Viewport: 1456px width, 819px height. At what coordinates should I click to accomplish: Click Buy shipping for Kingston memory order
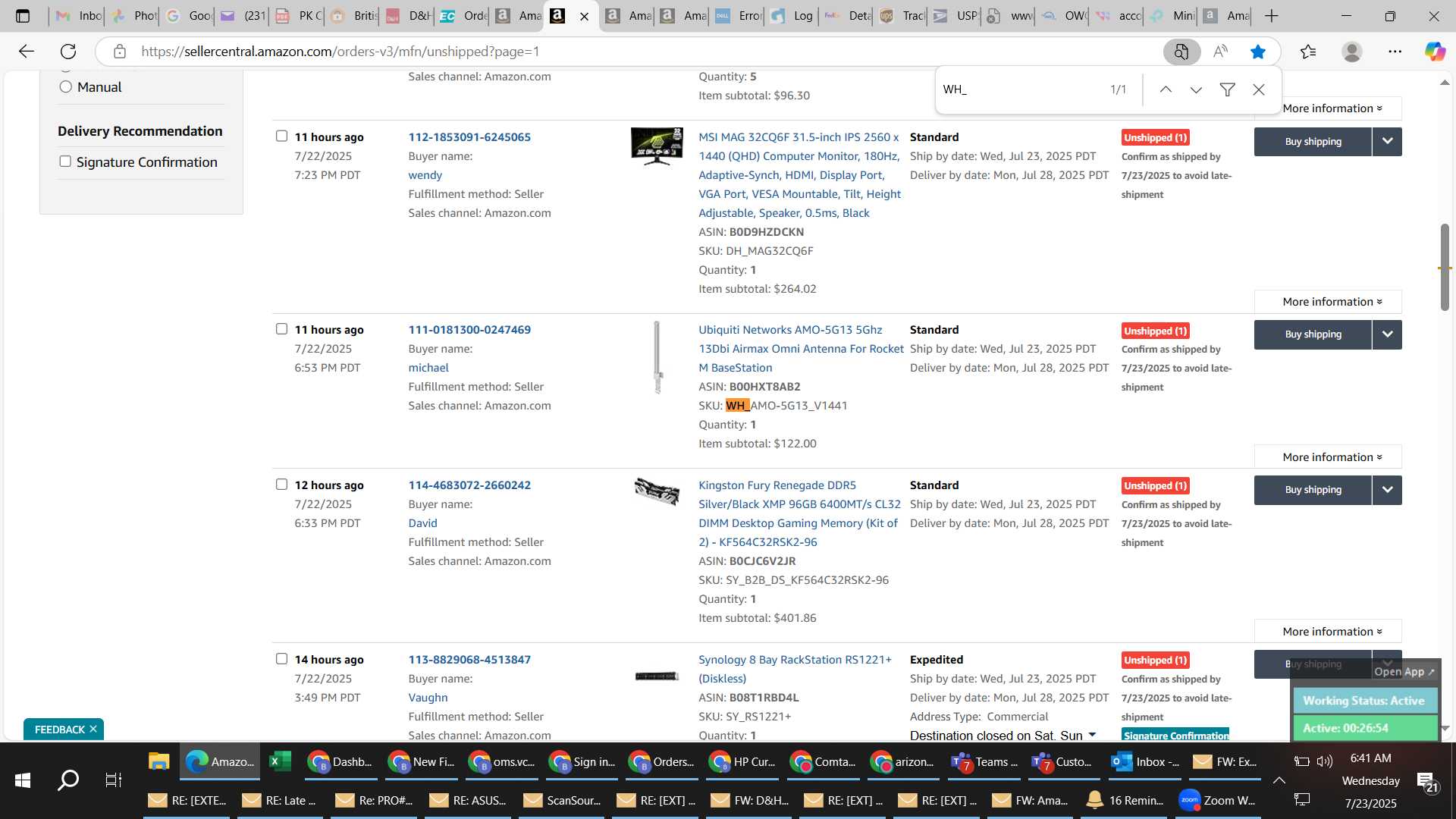[1313, 490]
